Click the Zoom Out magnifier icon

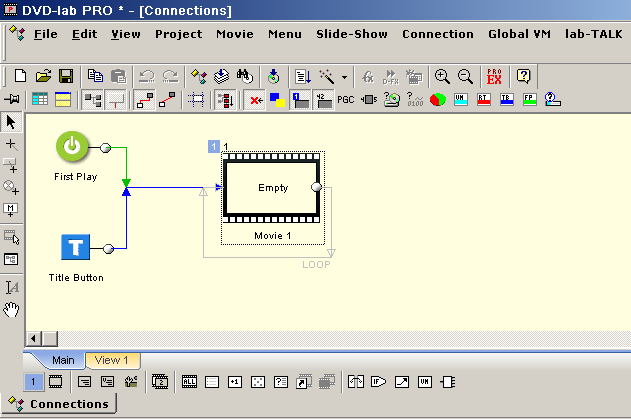pyautogui.click(x=465, y=76)
